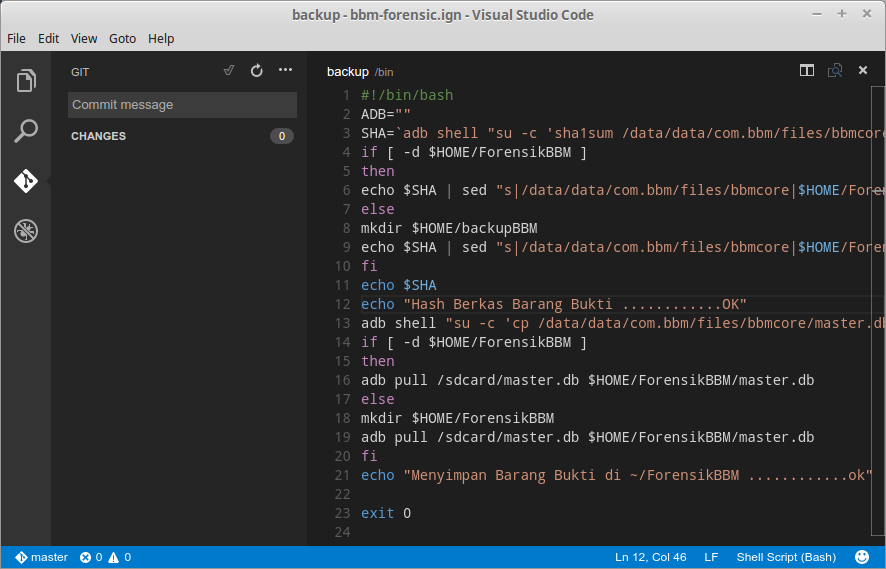Refresh the Git changes list
The width and height of the screenshot is (886, 569).
[x=257, y=71]
